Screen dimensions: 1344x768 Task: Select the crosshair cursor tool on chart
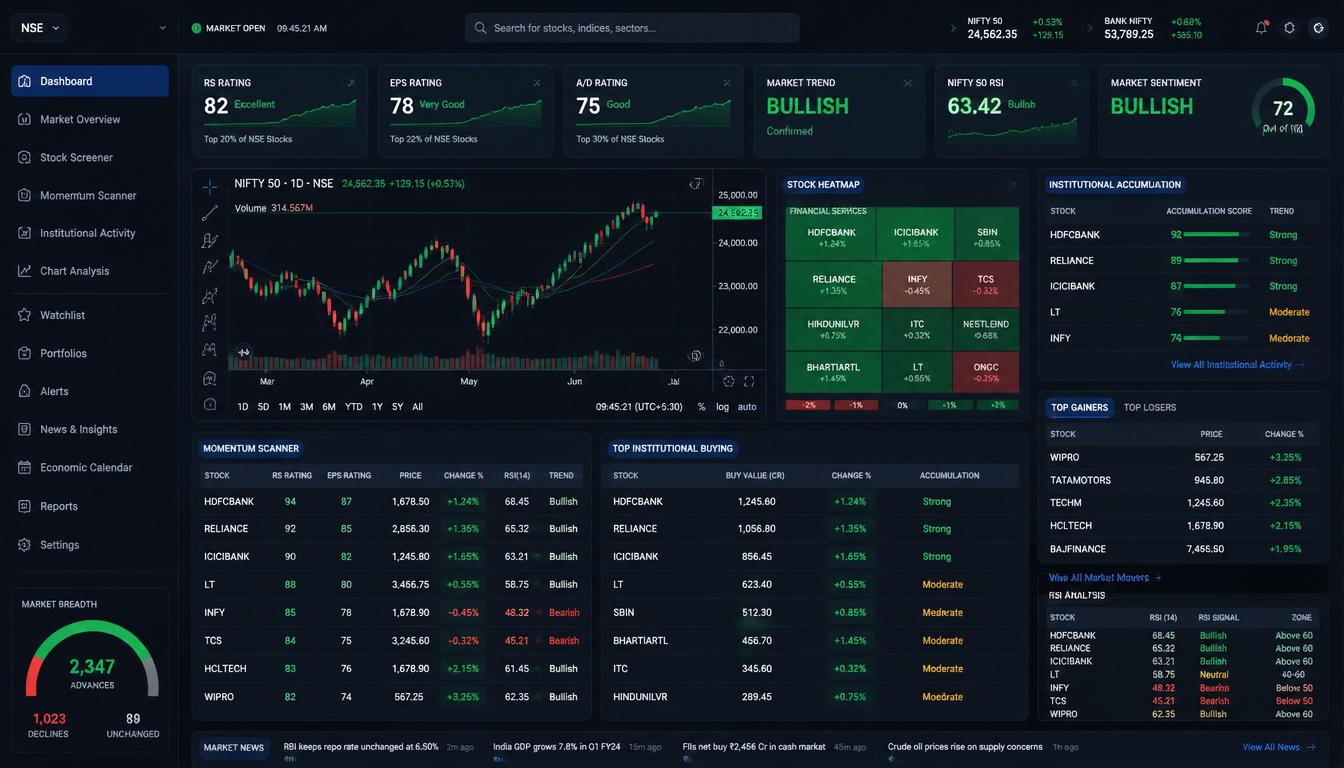click(x=209, y=187)
